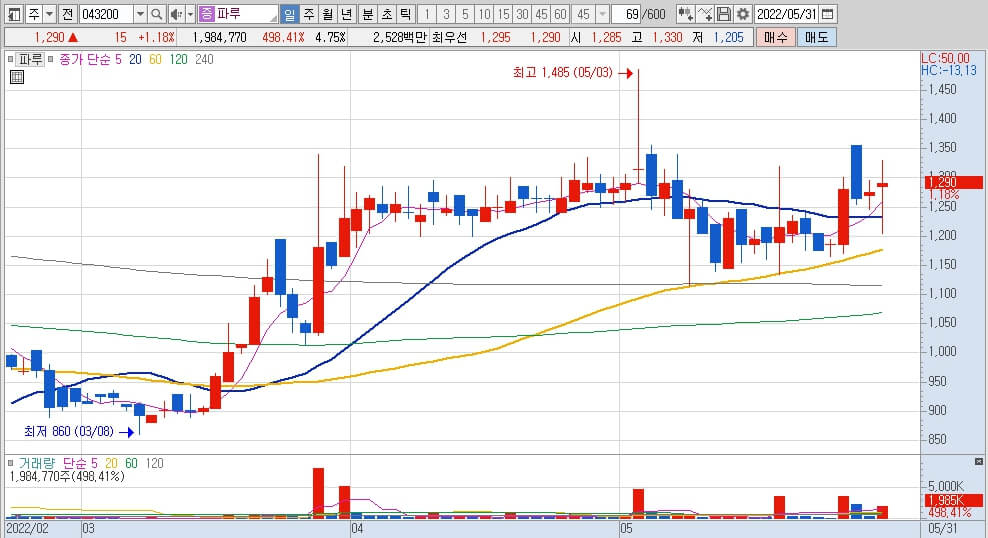This screenshot has height=538, width=988.
Task: Click the 전 button
Action: (x=68, y=14)
